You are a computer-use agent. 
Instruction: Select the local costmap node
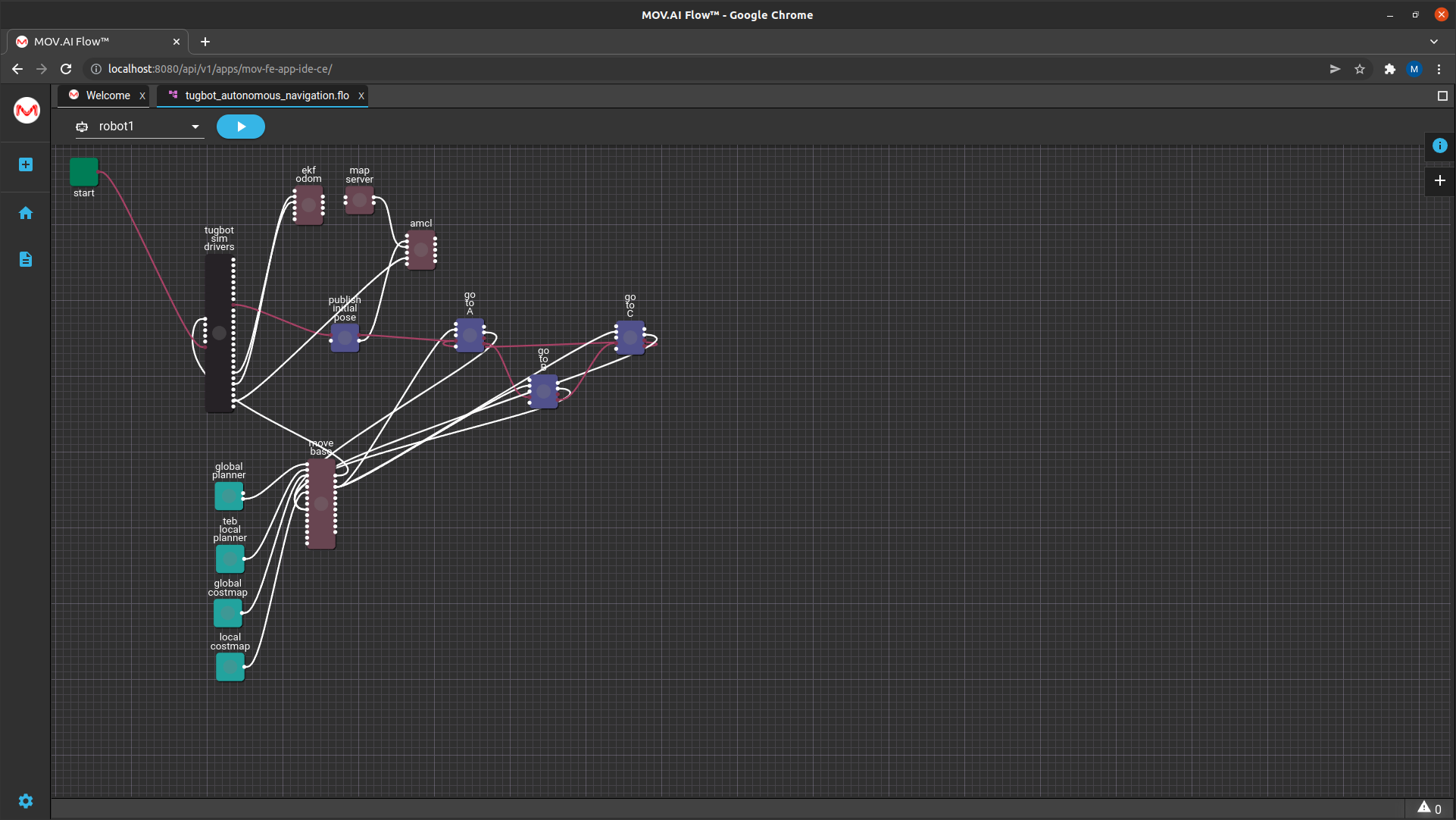click(x=230, y=667)
